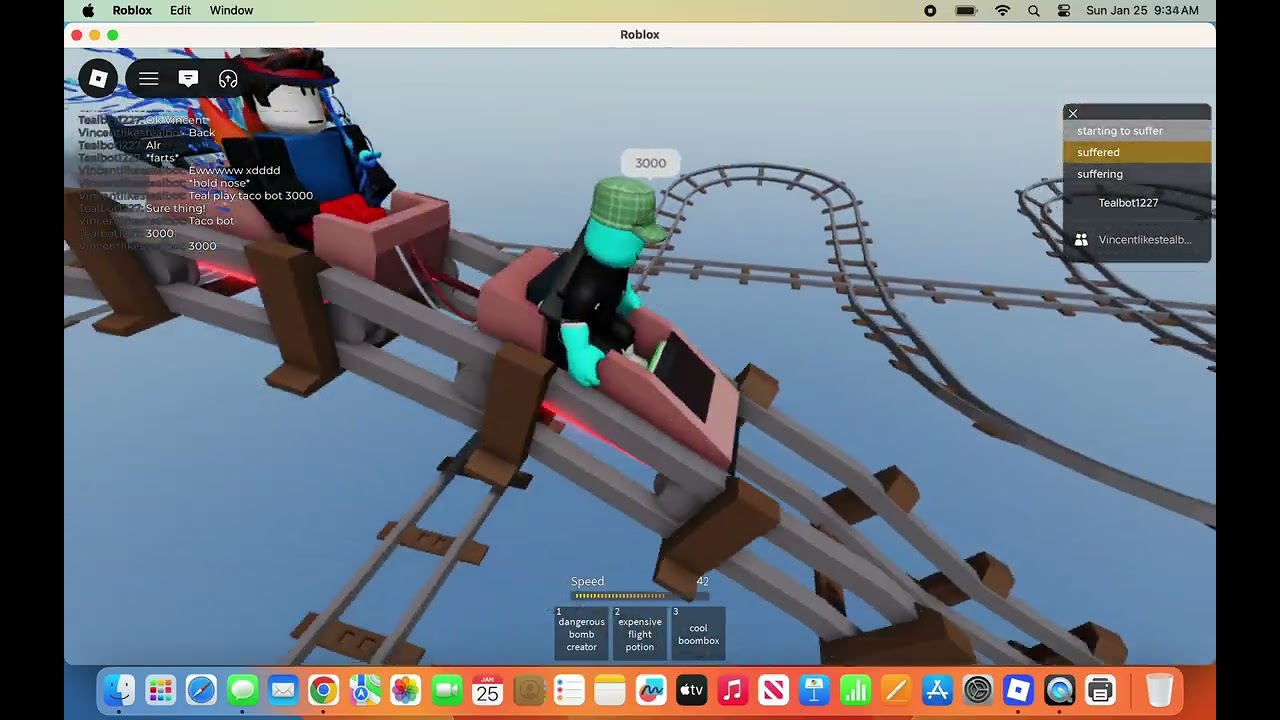
Task: Click the friends icon beside Vincentlikestealb...
Action: 1081,240
